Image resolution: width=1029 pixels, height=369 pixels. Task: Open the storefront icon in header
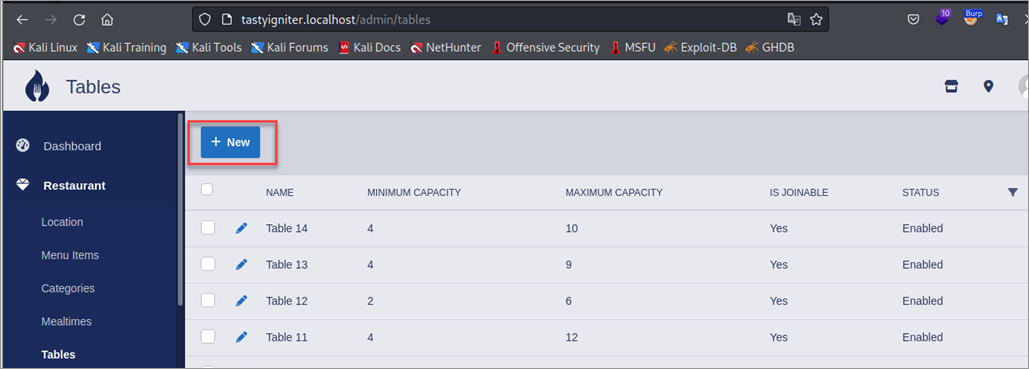[x=952, y=86]
